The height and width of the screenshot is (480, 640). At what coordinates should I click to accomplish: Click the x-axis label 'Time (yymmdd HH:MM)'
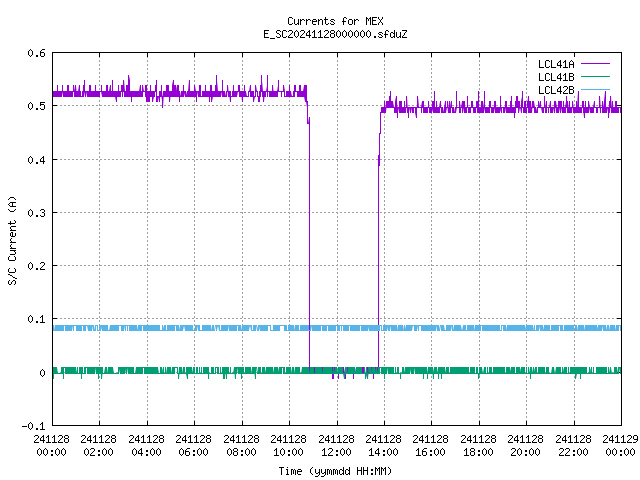[x=335, y=471]
